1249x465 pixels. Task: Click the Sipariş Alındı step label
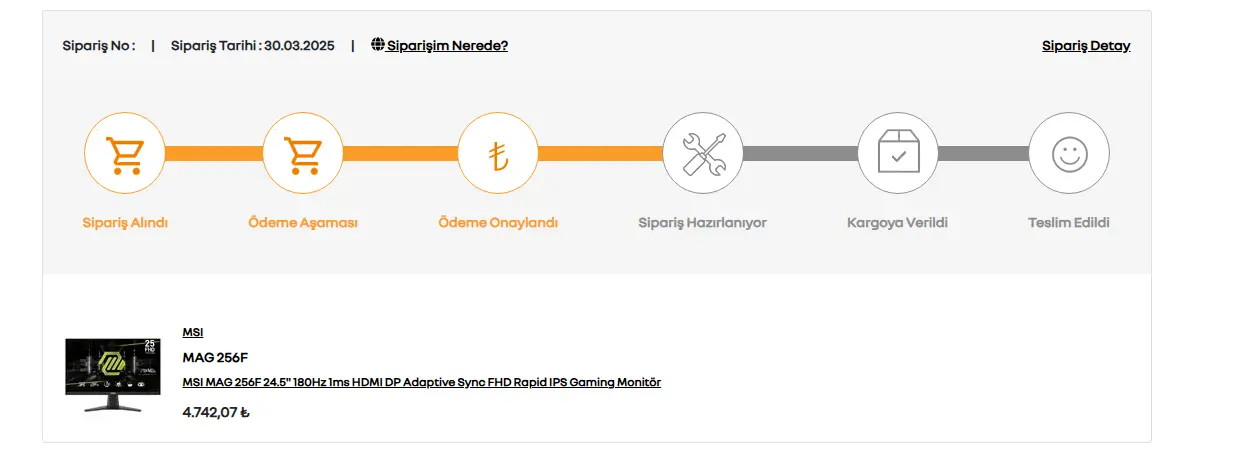(125, 223)
